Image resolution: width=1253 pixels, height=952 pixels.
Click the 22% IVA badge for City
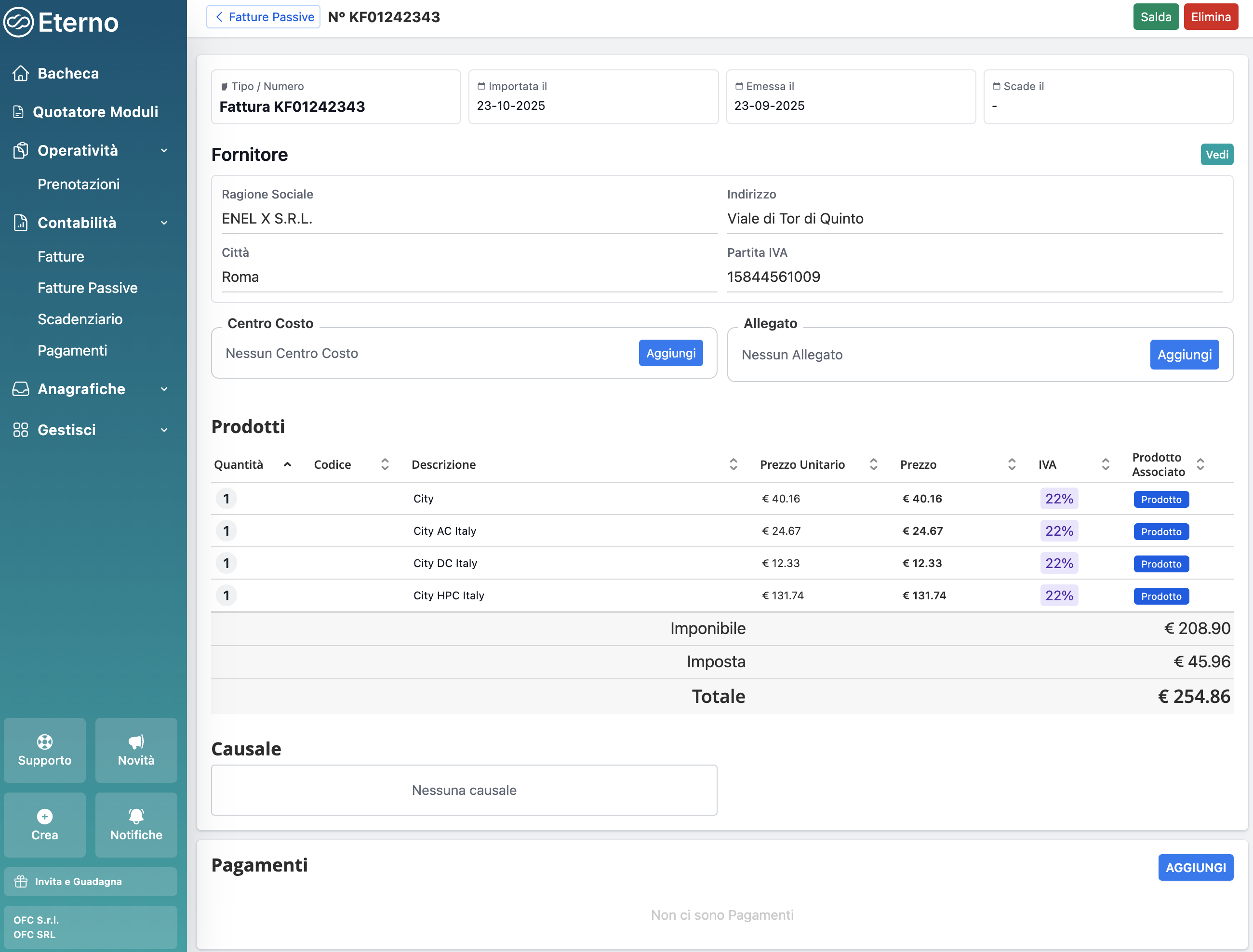tap(1059, 499)
